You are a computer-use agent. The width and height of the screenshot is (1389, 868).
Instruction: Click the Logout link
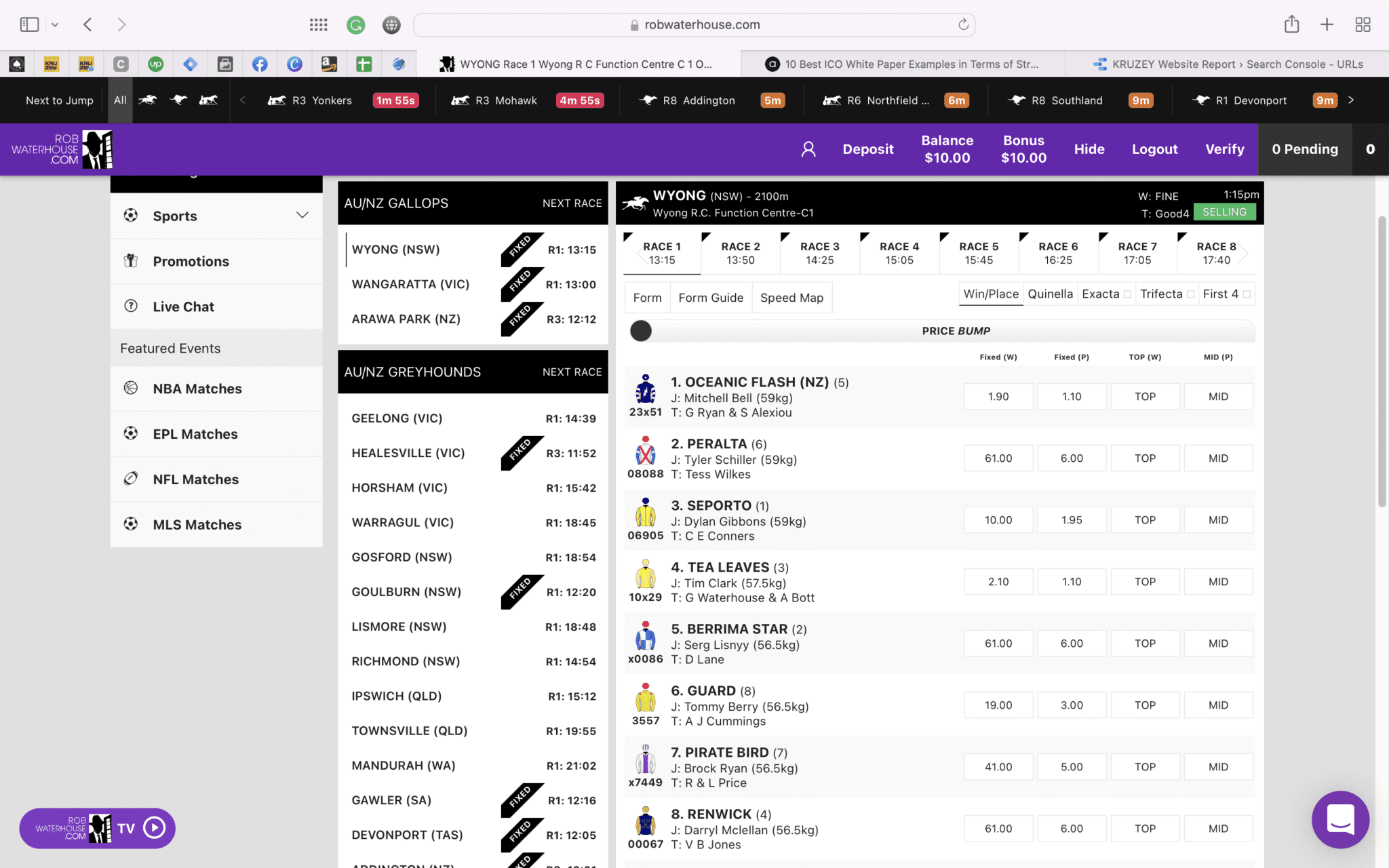(1154, 149)
